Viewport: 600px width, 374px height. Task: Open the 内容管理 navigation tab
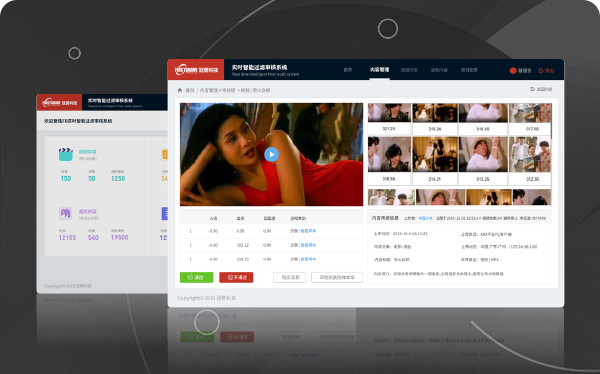click(x=379, y=70)
